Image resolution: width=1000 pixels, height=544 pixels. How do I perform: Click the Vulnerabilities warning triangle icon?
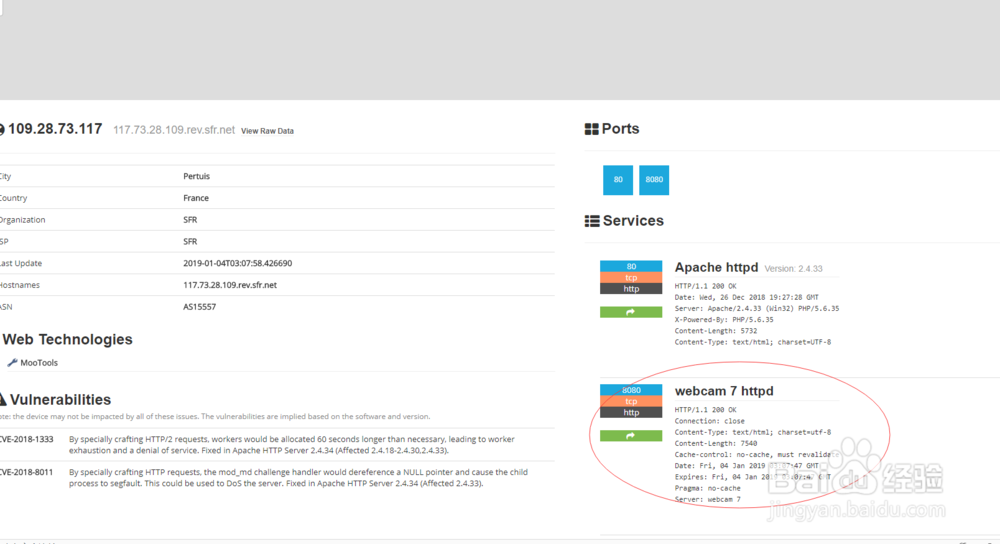(x=2, y=400)
